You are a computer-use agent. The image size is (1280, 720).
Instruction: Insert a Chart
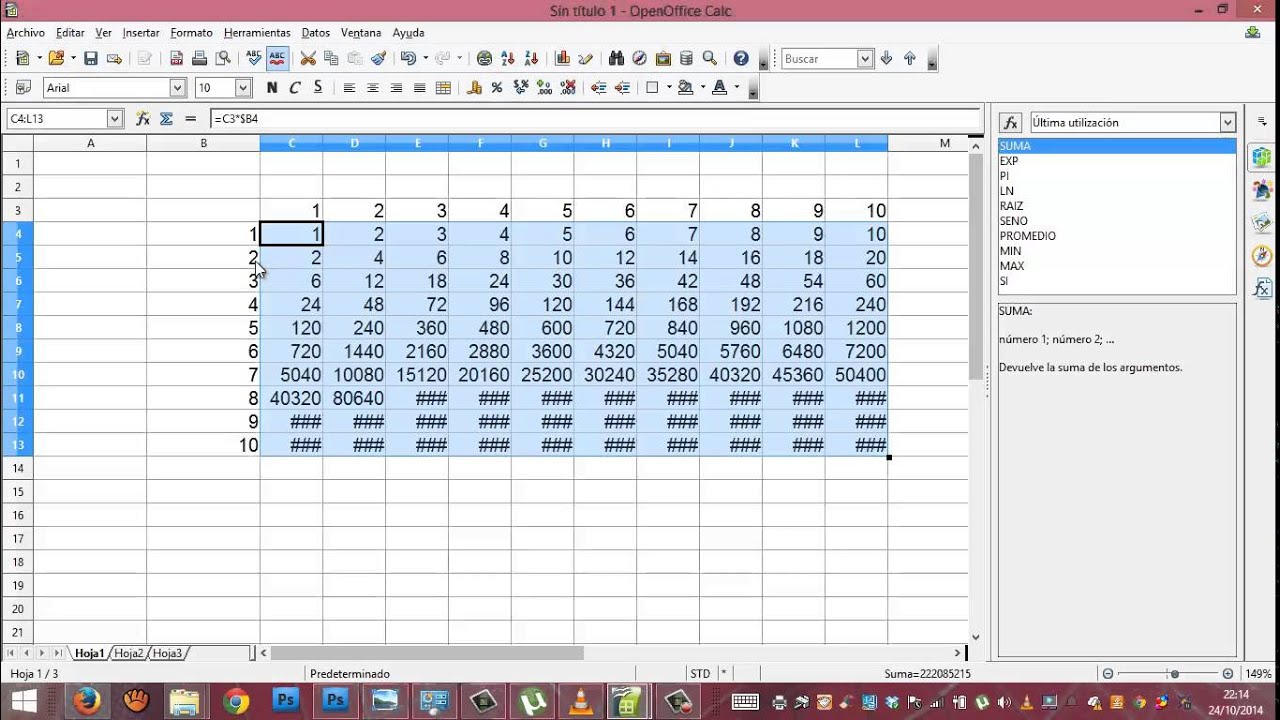pyautogui.click(x=563, y=59)
